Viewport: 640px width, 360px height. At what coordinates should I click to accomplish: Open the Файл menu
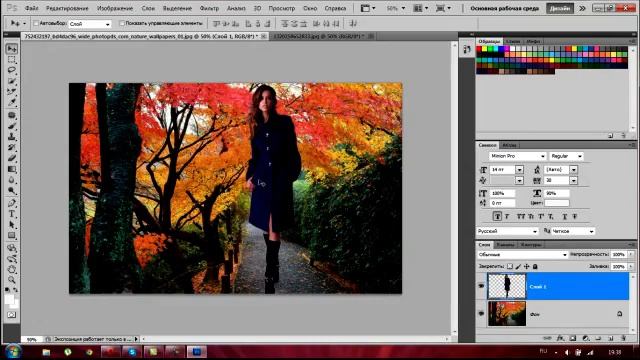coord(31,8)
